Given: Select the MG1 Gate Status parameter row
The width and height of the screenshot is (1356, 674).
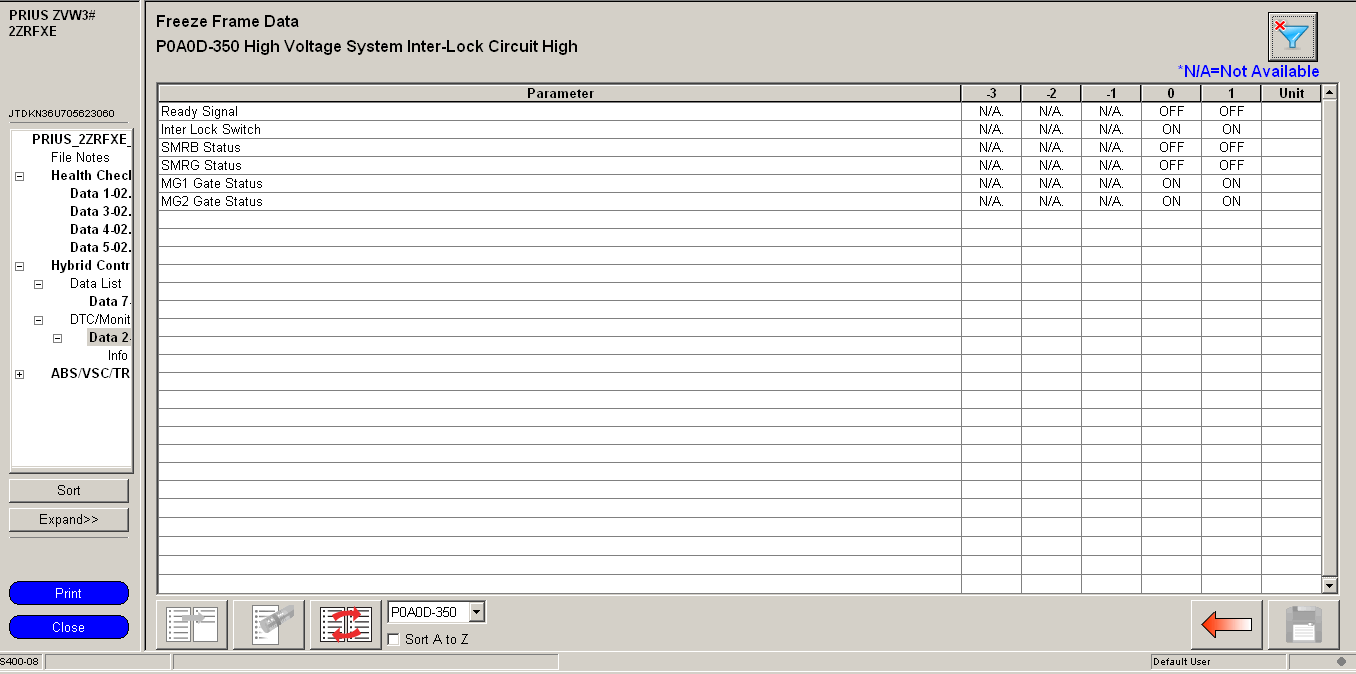Looking at the screenshot, I should tap(740, 184).
